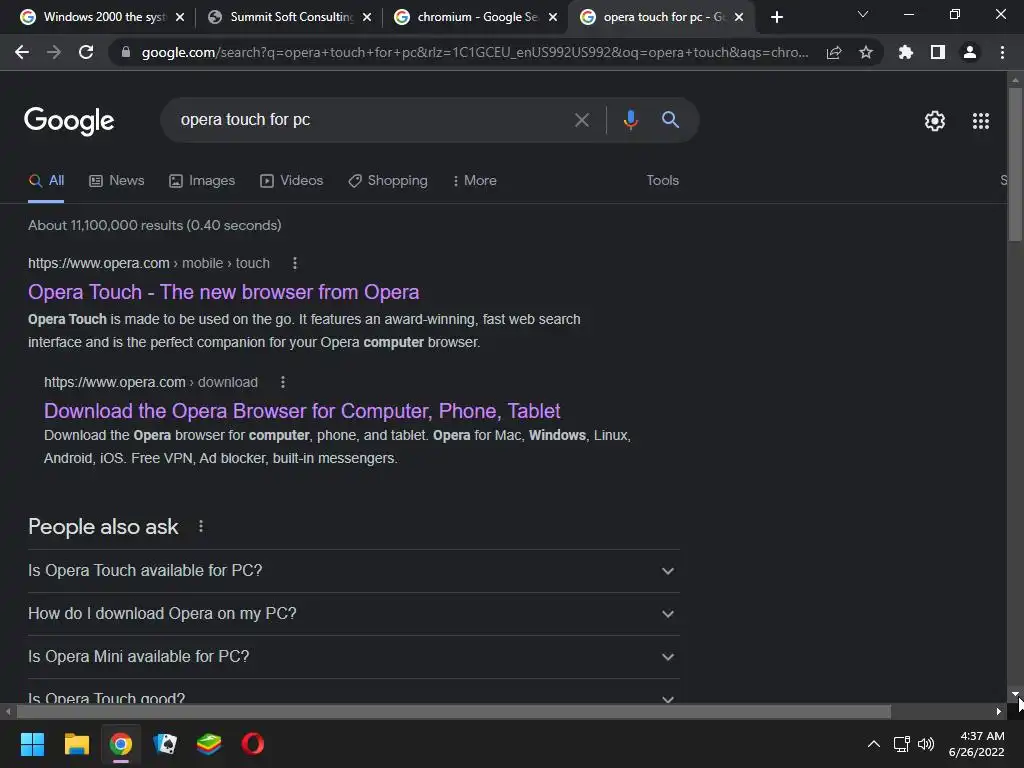Open the volume control in the tray

[x=926, y=744]
